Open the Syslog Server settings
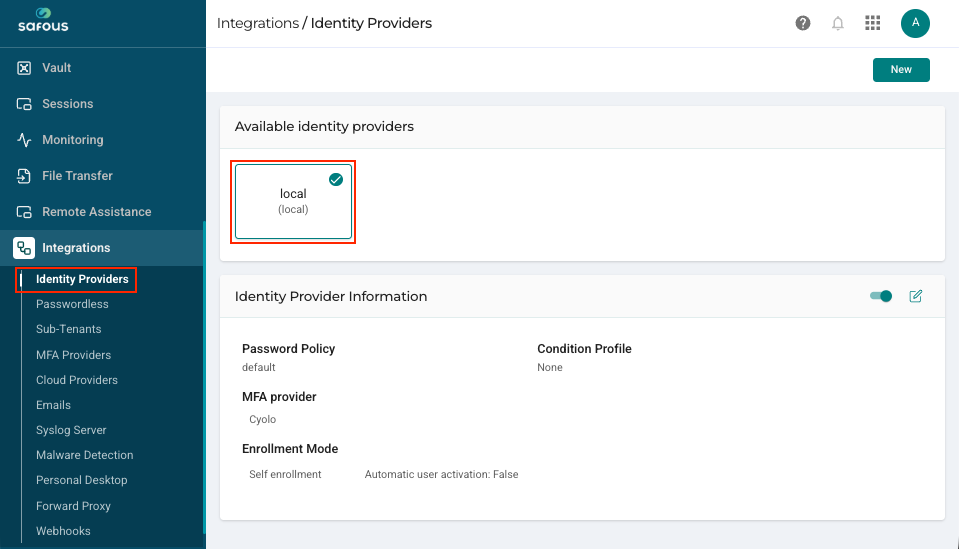The height and width of the screenshot is (549, 959). (x=71, y=430)
